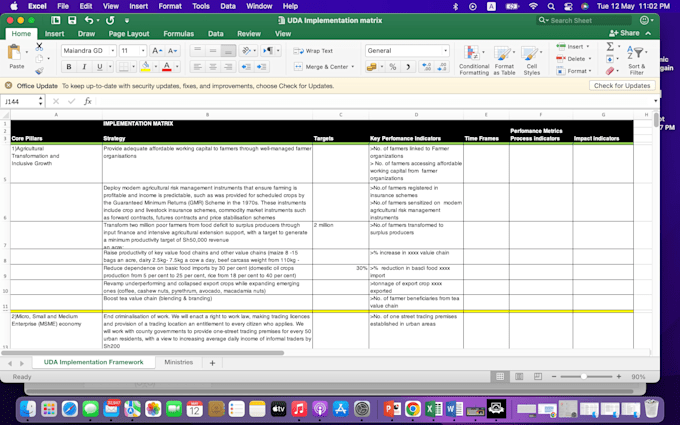Toggle bottom vertical alignment

pyautogui.click(x=228, y=51)
